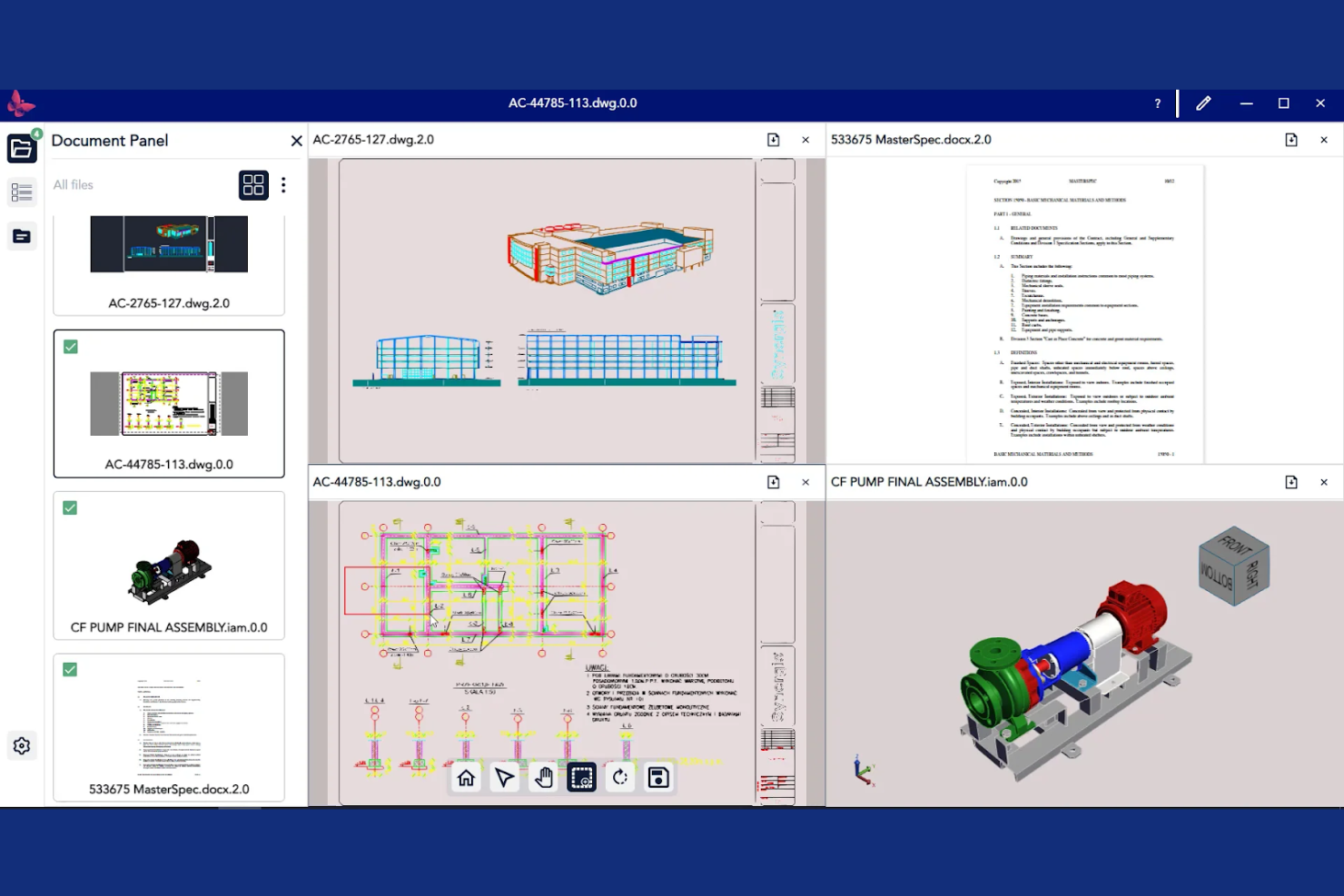Select the AC-2765-127.dwg.2.0 pane title
The image size is (1344, 896).
(x=374, y=140)
